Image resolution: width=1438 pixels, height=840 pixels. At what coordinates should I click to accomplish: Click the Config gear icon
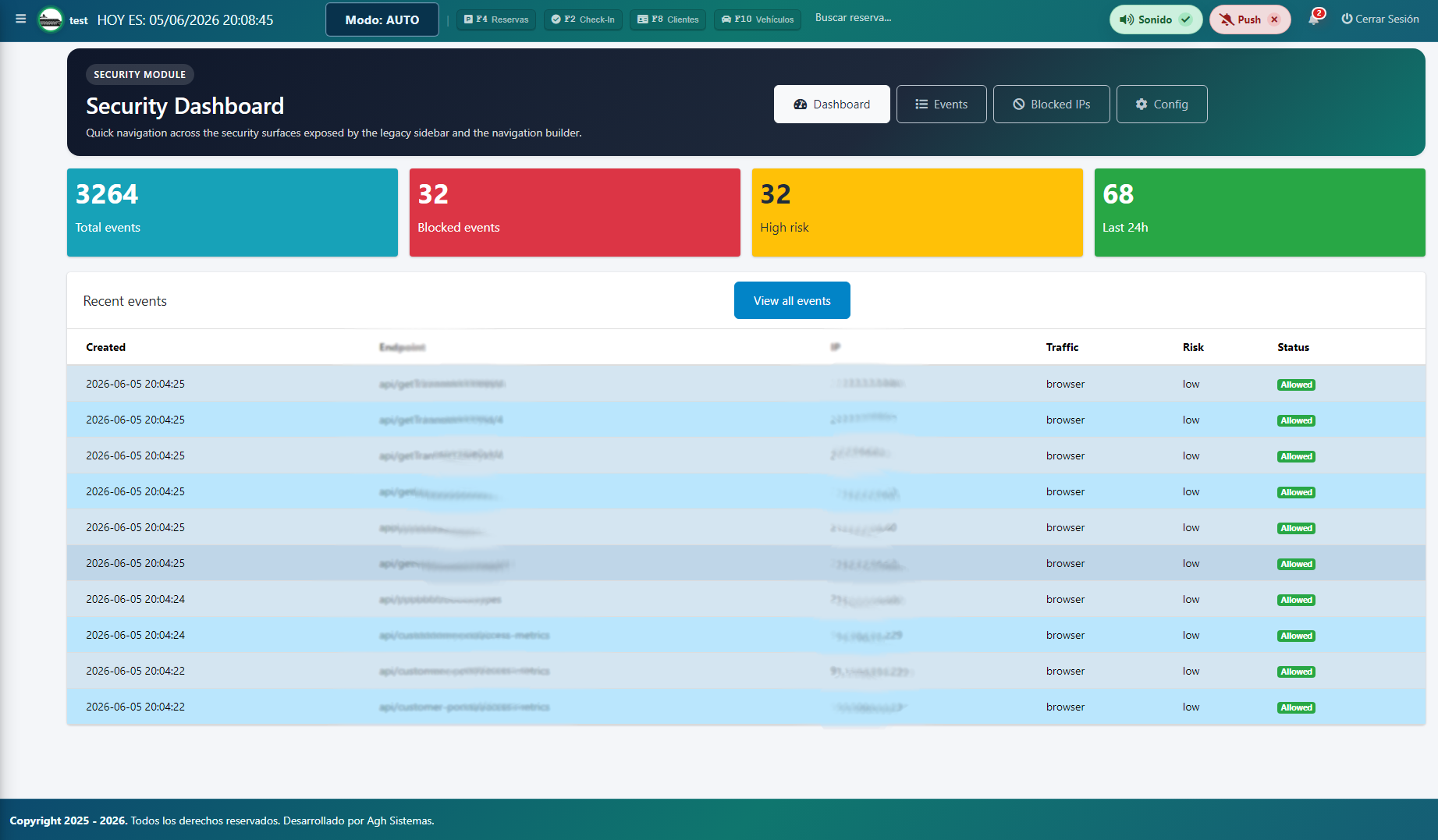click(x=1142, y=105)
